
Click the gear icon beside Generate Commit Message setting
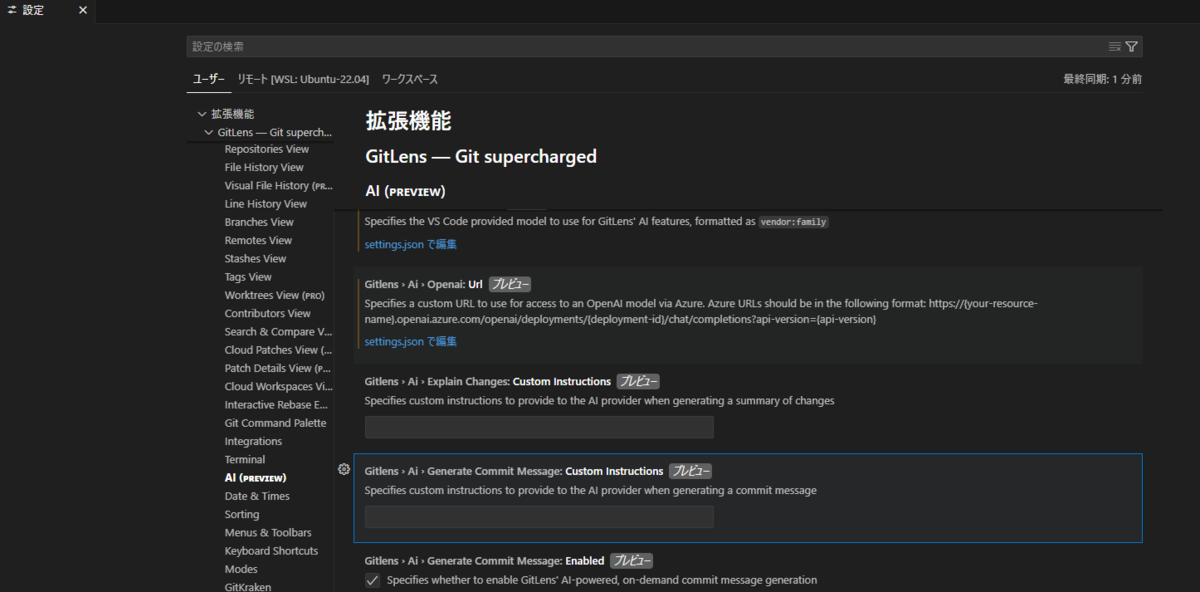coord(344,469)
